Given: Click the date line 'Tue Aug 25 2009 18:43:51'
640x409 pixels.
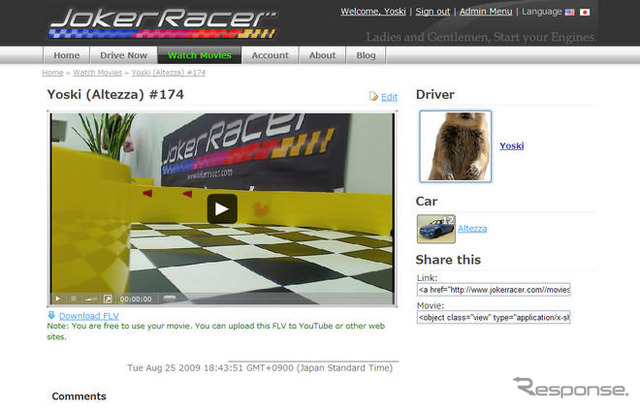Looking at the screenshot, I should click(x=260, y=368).
